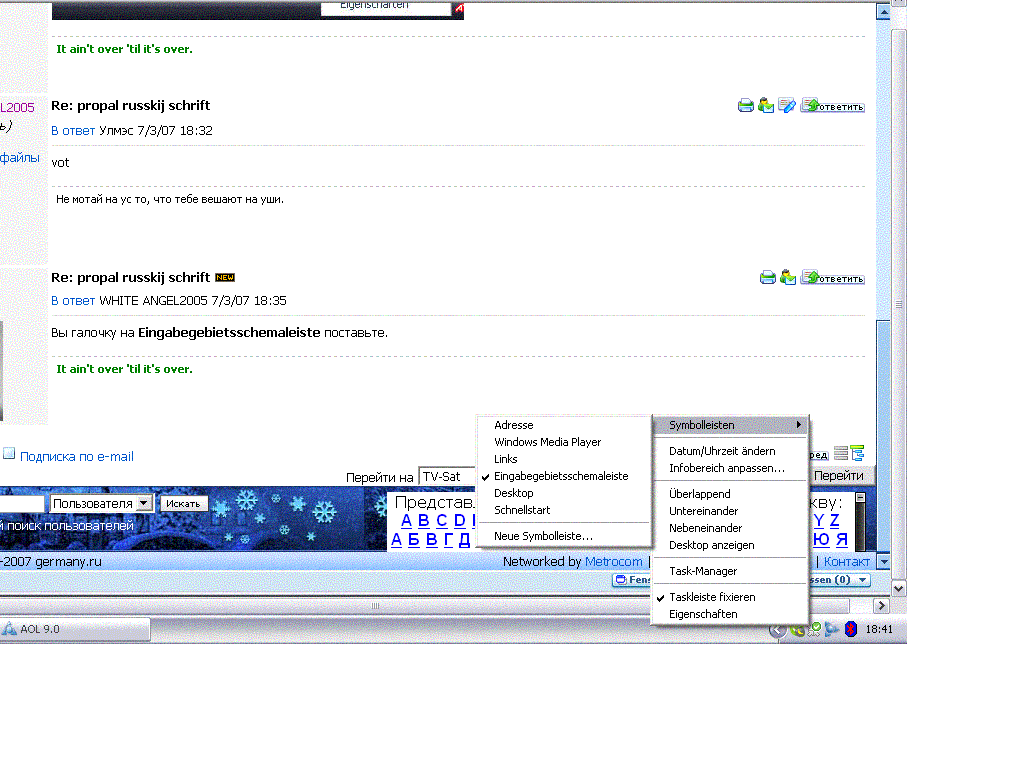Click the email-to-user icon on the first reply

coord(766,106)
